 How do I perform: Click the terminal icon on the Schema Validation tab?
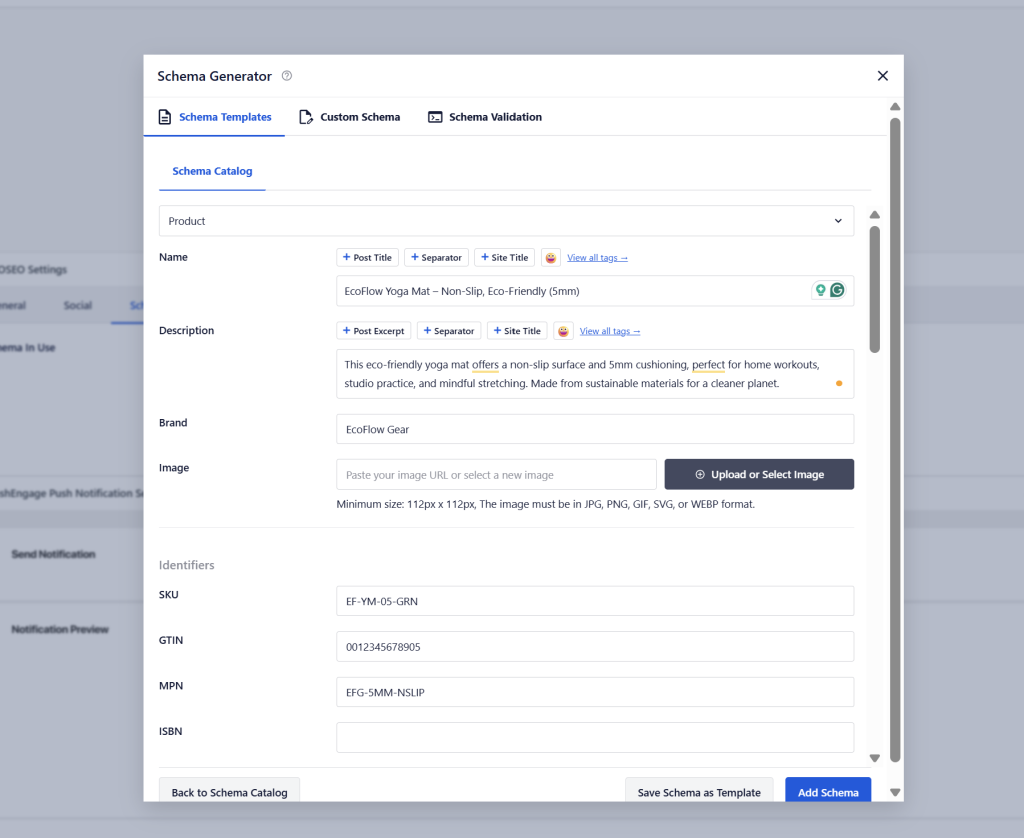coord(435,116)
